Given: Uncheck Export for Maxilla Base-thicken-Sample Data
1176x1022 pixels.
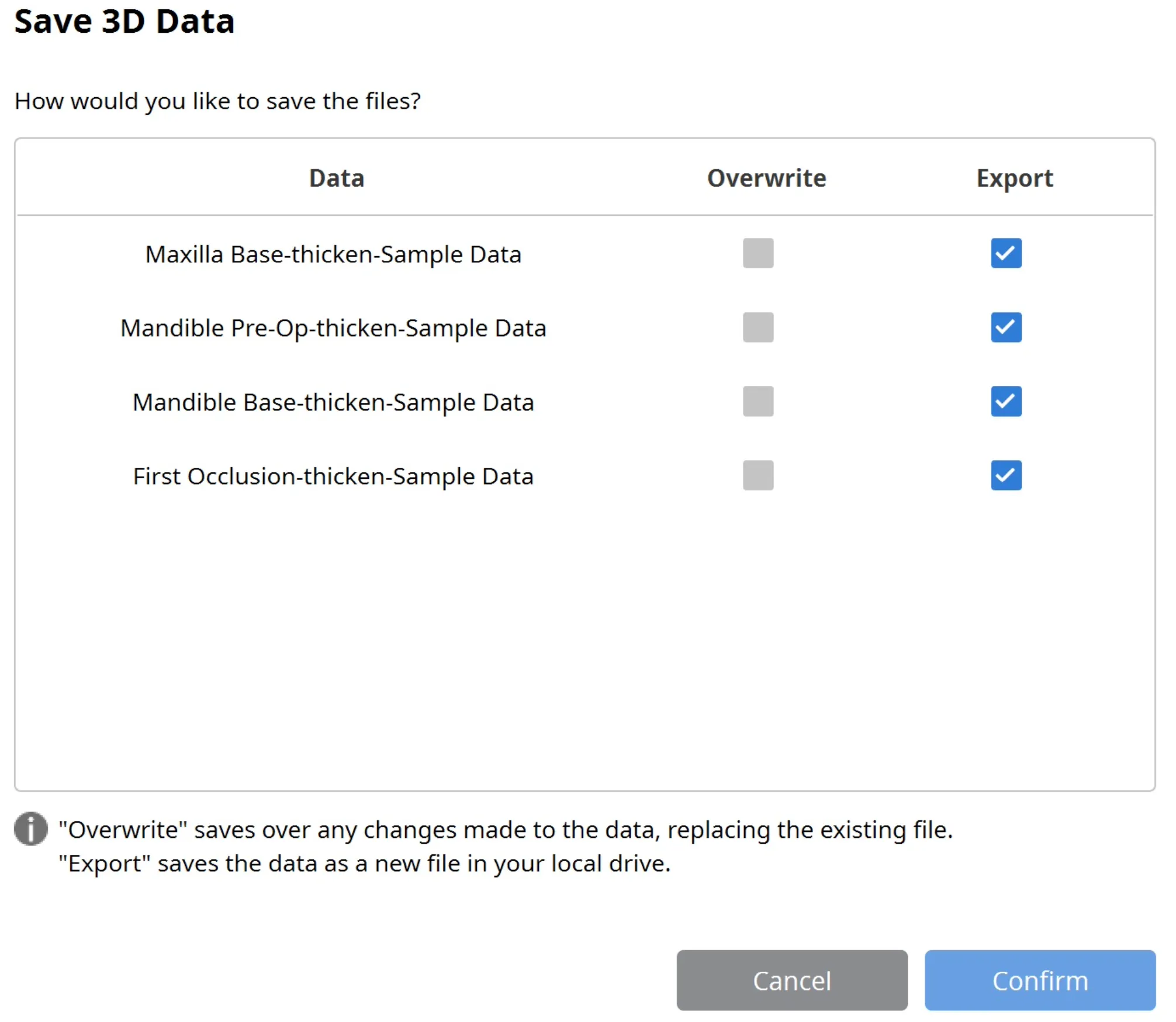Looking at the screenshot, I should tap(1006, 253).
